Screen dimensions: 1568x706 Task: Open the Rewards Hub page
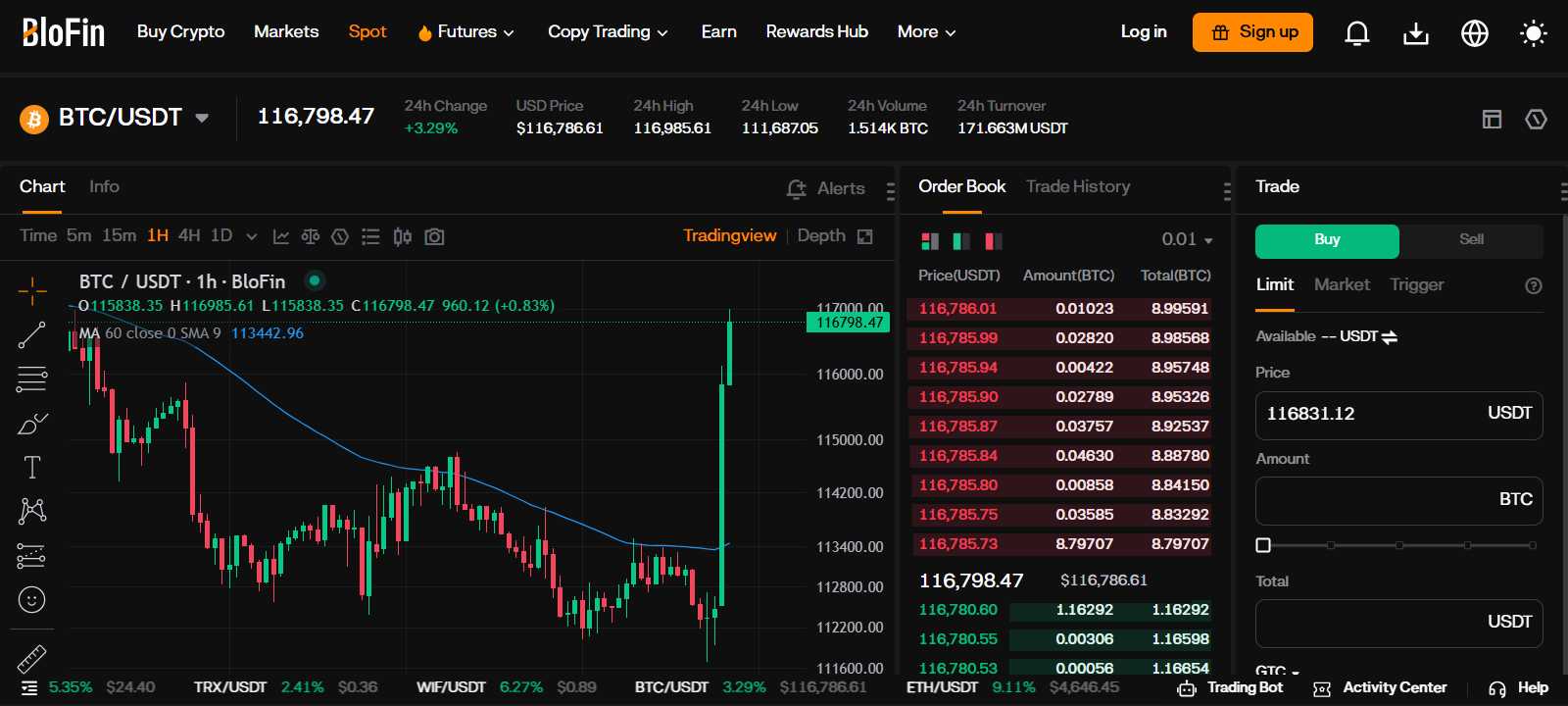tap(816, 31)
